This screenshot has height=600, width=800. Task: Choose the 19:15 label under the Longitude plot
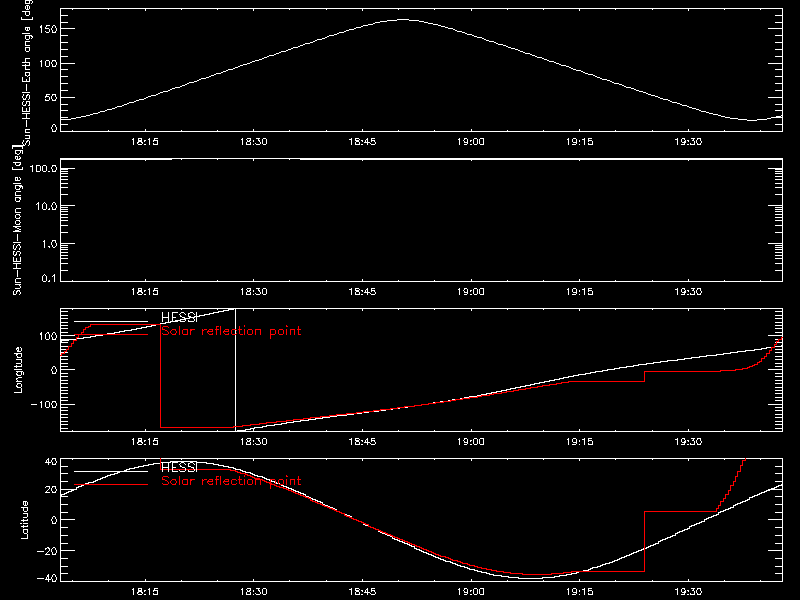click(580, 441)
